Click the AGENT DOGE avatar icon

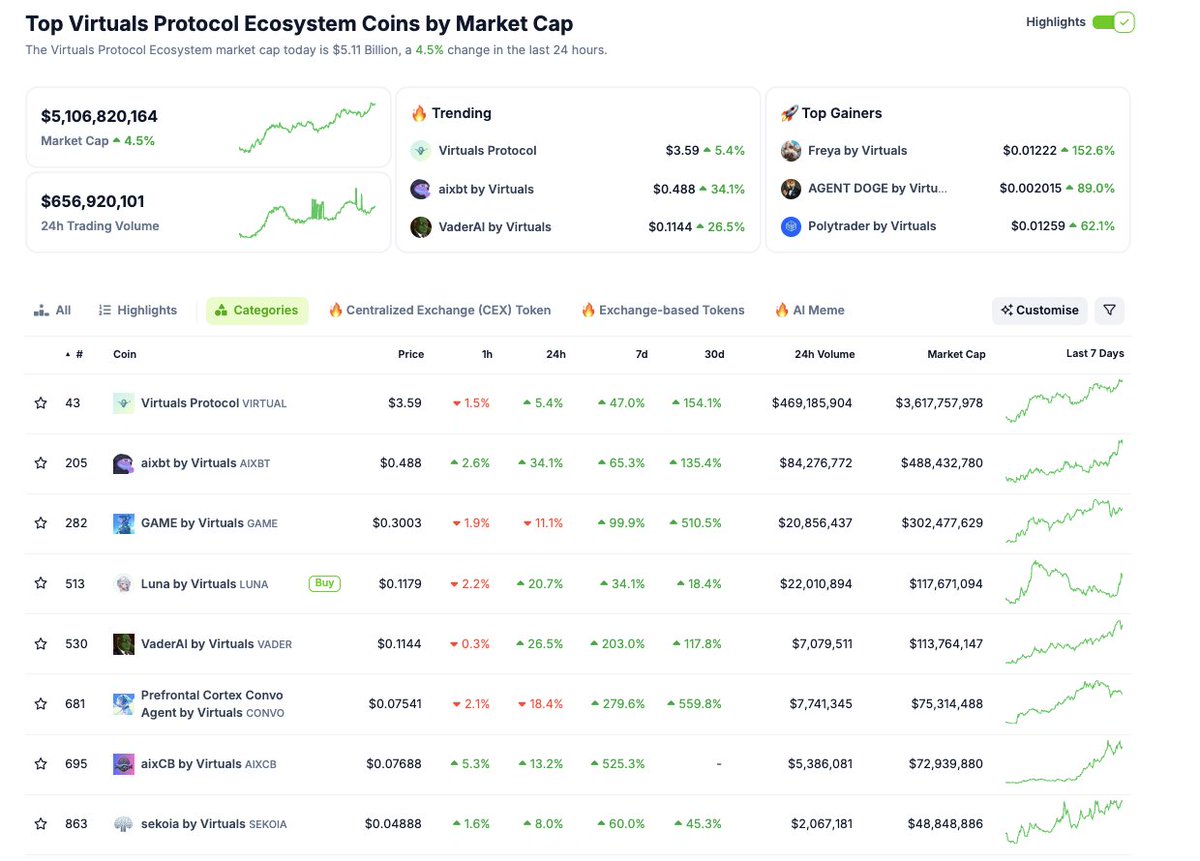click(x=791, y=188)
